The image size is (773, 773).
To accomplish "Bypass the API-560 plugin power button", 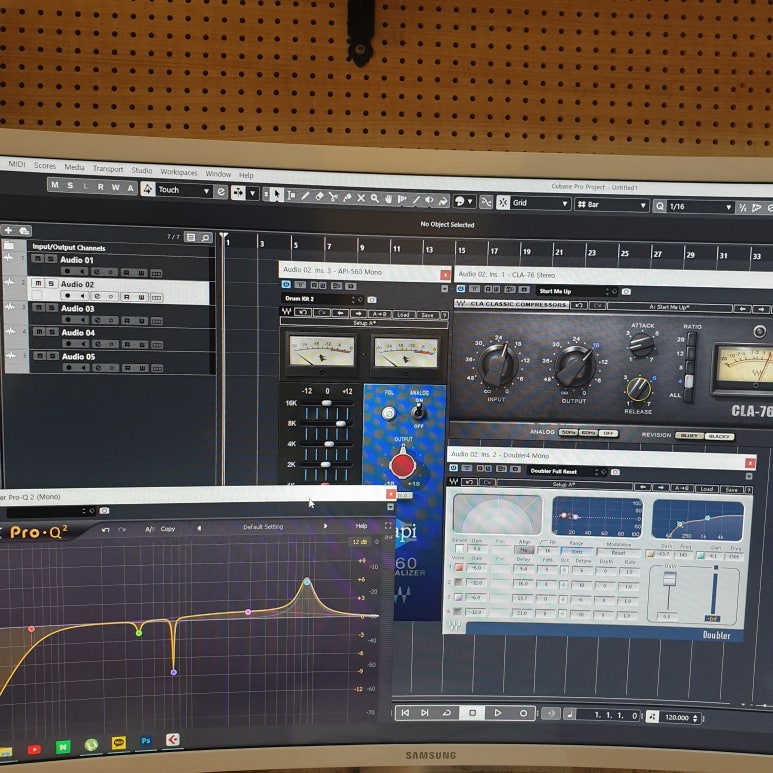I will click(286, 284).
